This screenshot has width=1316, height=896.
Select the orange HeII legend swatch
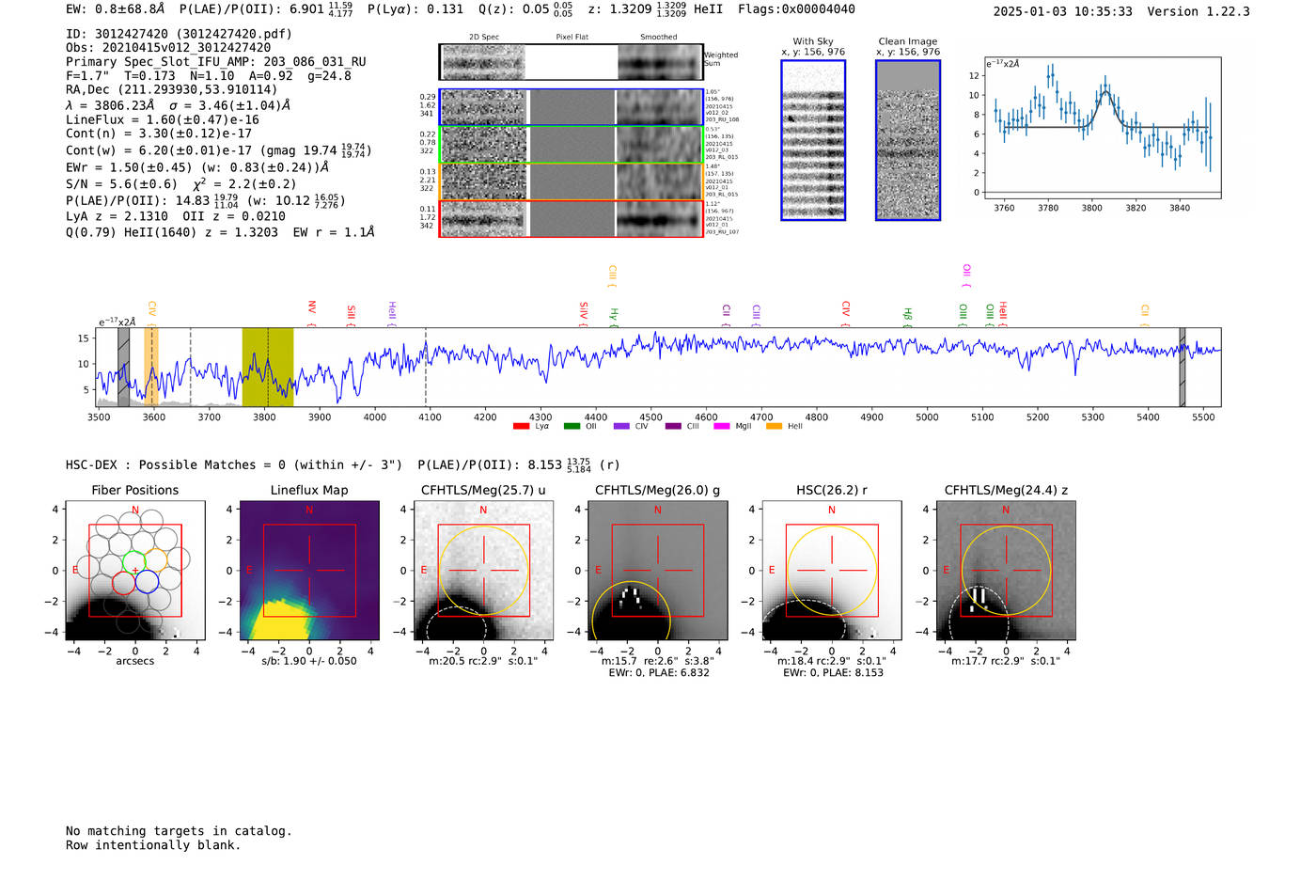tap(774, 427)
